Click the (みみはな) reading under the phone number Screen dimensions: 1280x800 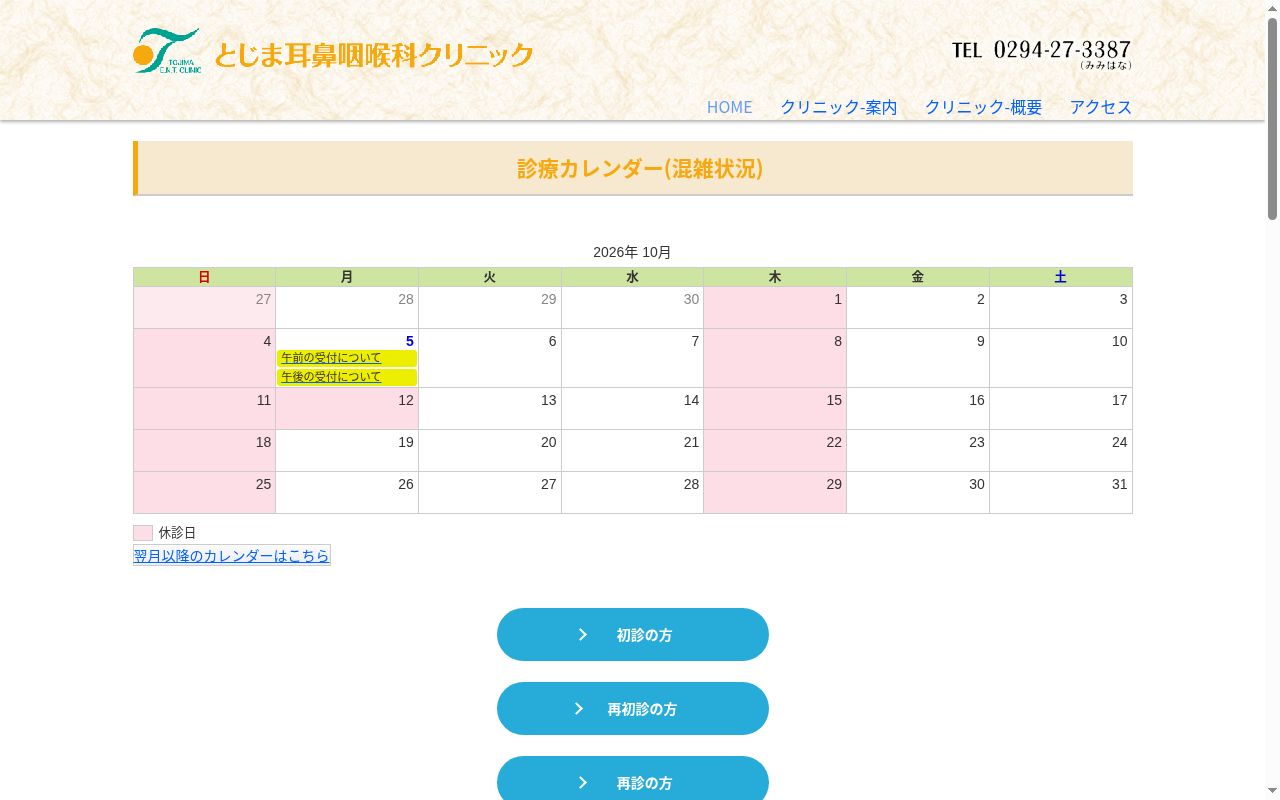[x=1106, y=66]
